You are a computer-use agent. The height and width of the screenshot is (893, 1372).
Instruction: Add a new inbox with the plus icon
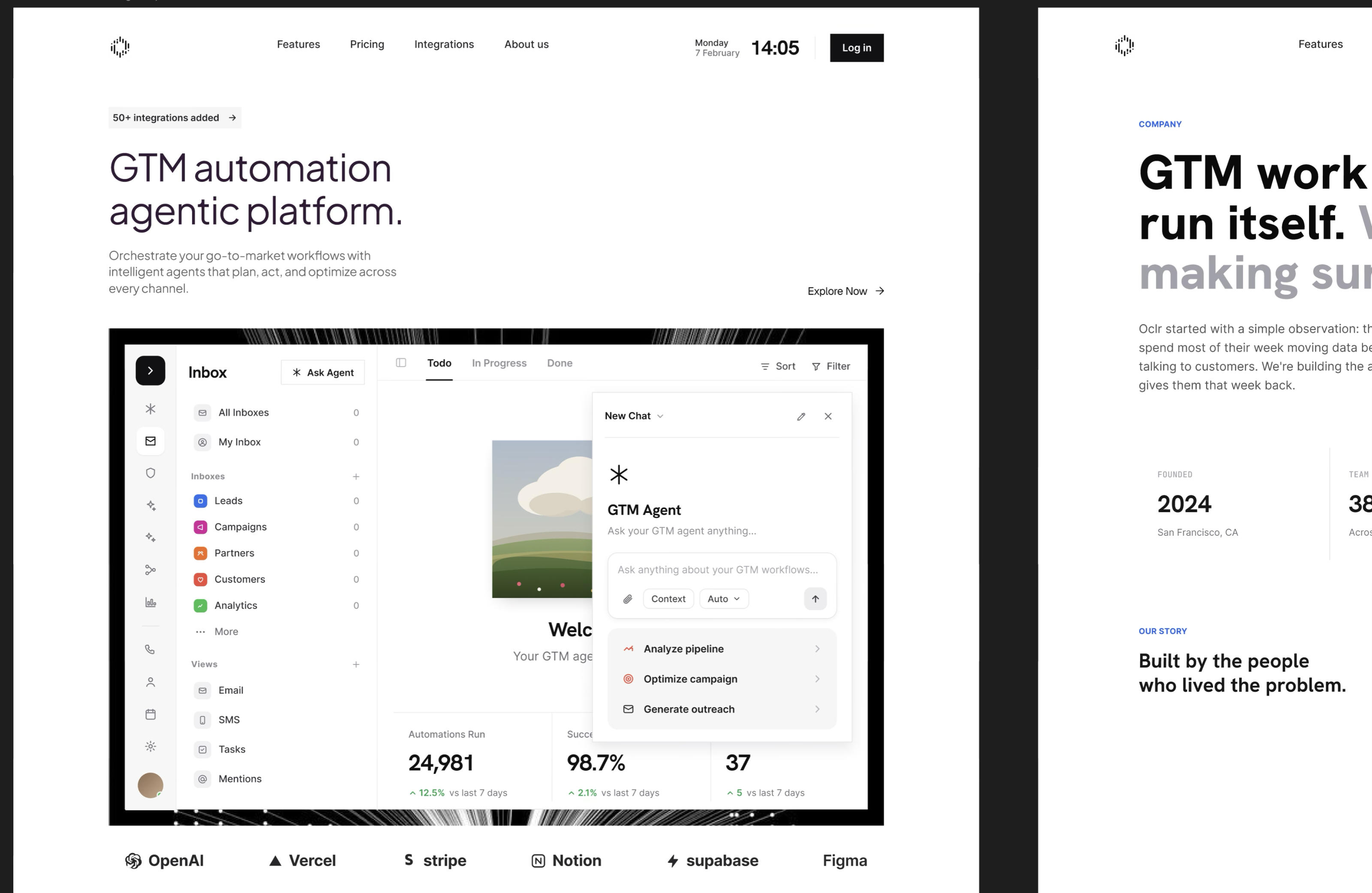(356, 477)
